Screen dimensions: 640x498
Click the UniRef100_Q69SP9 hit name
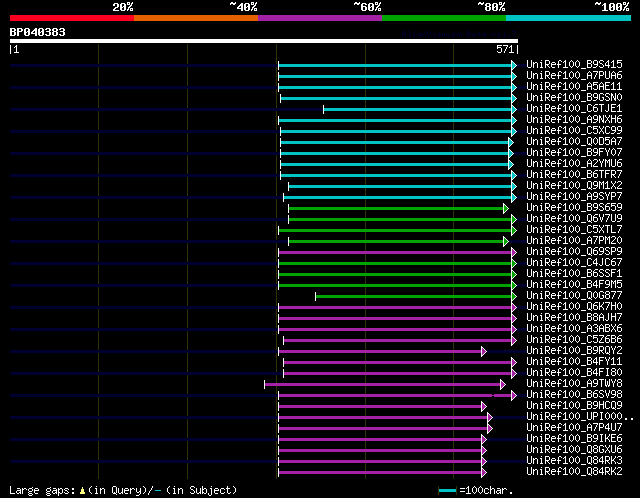coord(574,252)
